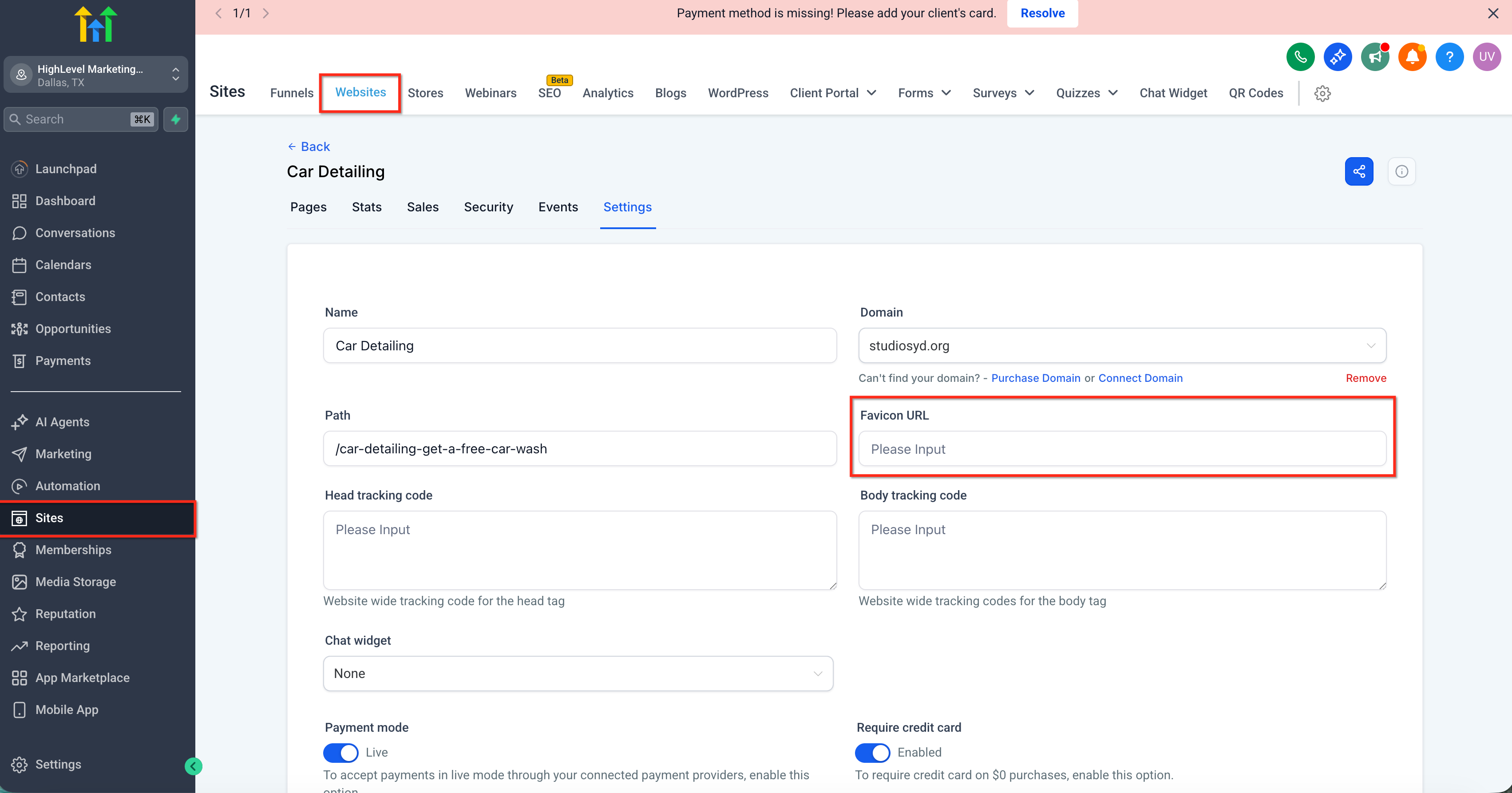Open the Funnels tab
This screenshot has width=1512, height=793.
(291, 93)
